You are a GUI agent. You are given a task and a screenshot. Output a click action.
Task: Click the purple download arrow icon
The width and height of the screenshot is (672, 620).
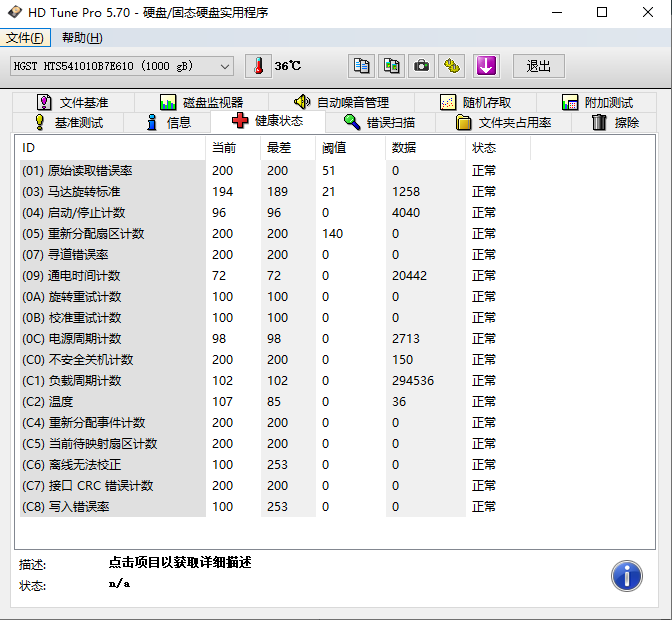(486, 66)
